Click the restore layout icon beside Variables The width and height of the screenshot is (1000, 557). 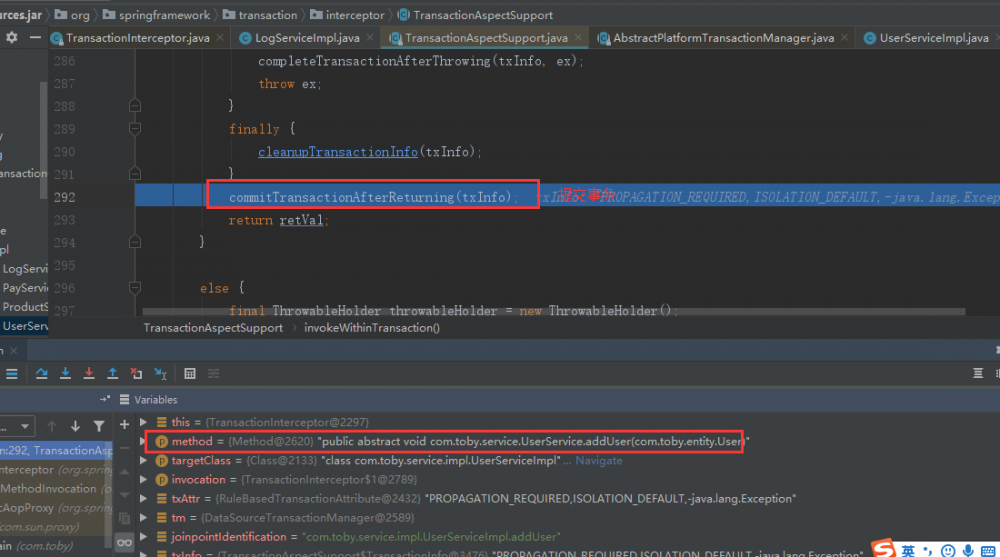(x=104, y=399)
